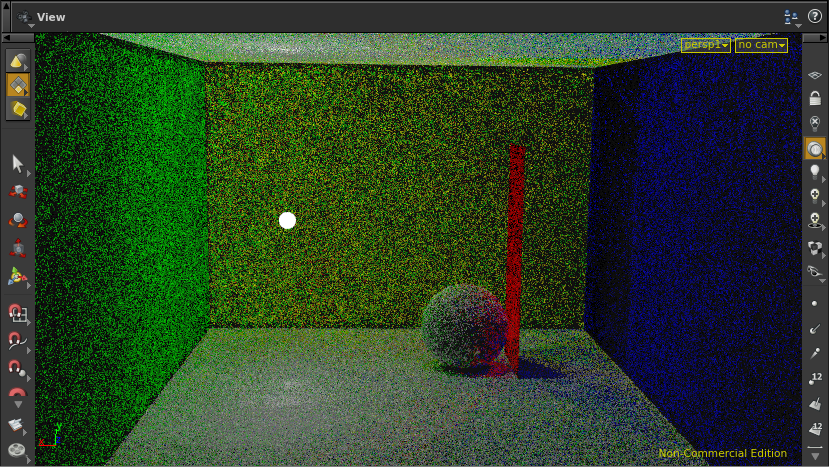Lock the camera to view
The height and width of the screenshot is (467, 829).
[815, 98]
